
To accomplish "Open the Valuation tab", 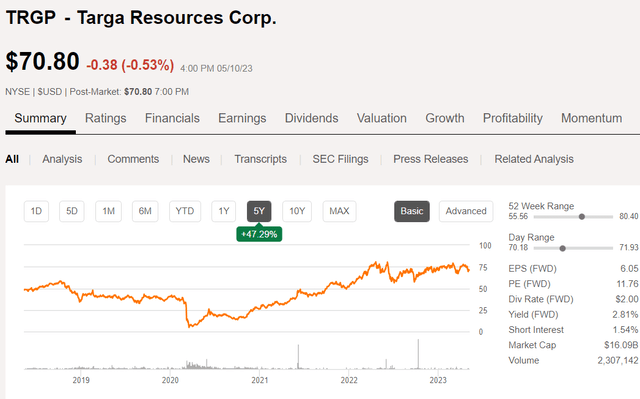I will pos(382,118).
